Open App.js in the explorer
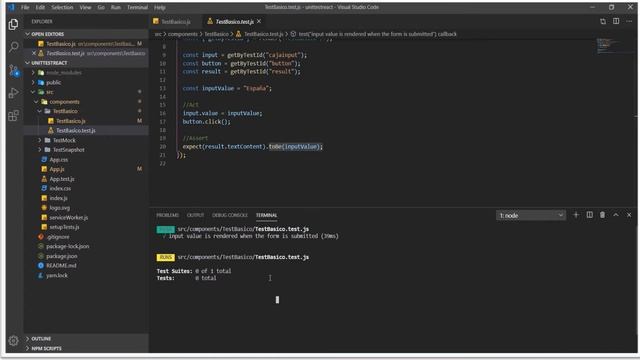Screen dimensions: 640x360 point(86,169)
